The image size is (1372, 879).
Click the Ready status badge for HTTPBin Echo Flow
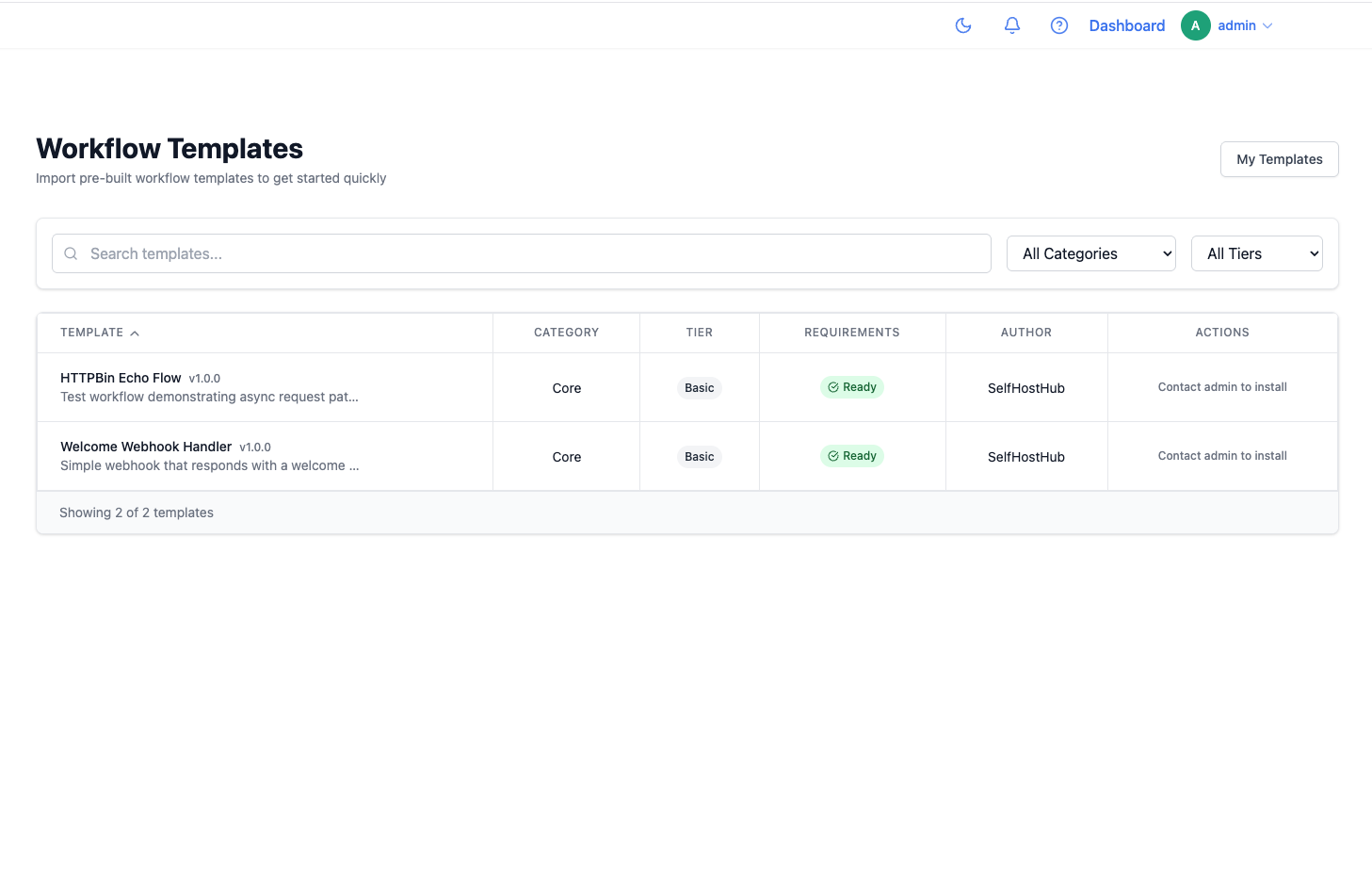pyautogui.click(x=851, y=386)
